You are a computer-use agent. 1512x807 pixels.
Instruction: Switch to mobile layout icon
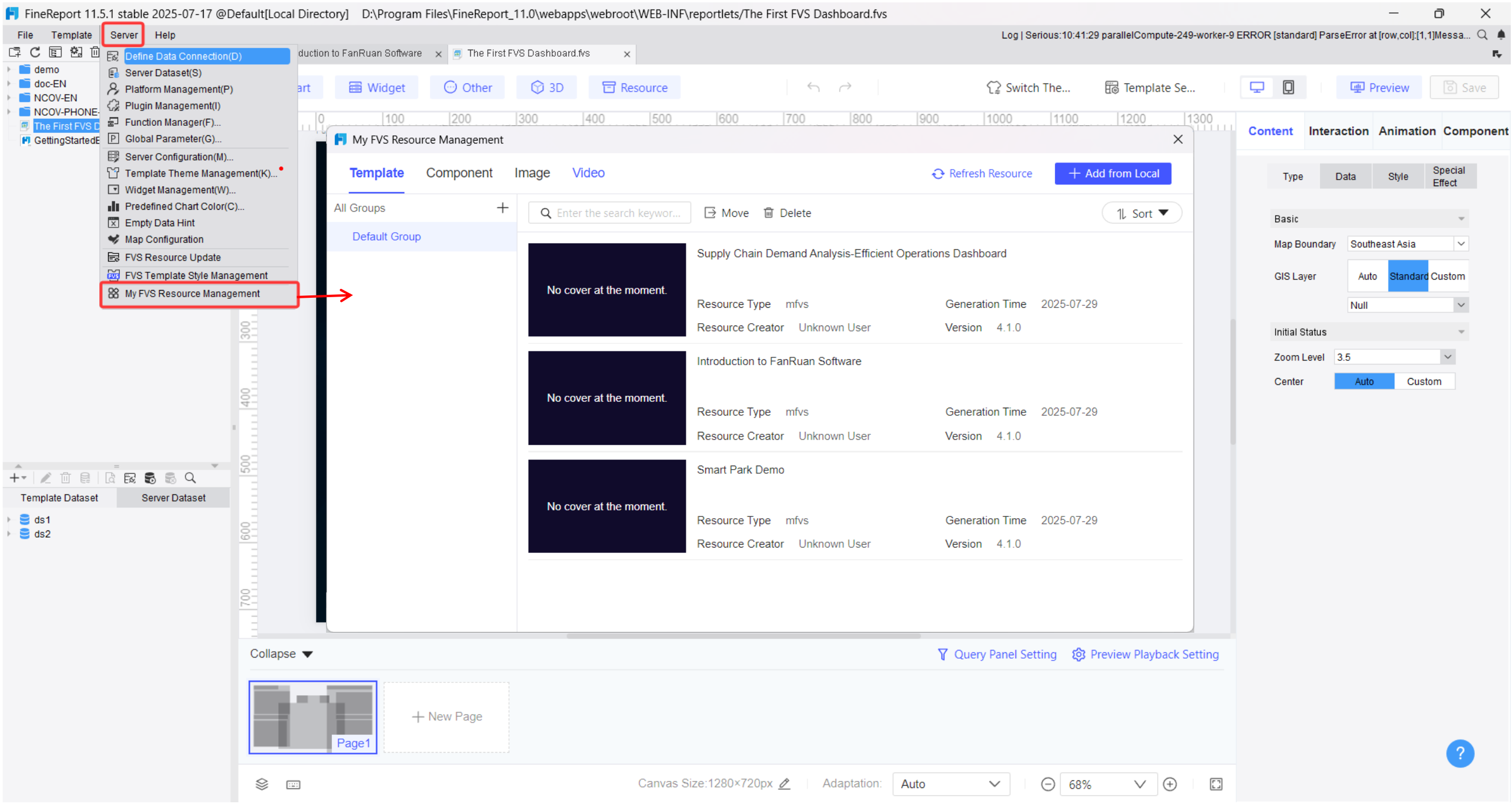[1288, 87]
